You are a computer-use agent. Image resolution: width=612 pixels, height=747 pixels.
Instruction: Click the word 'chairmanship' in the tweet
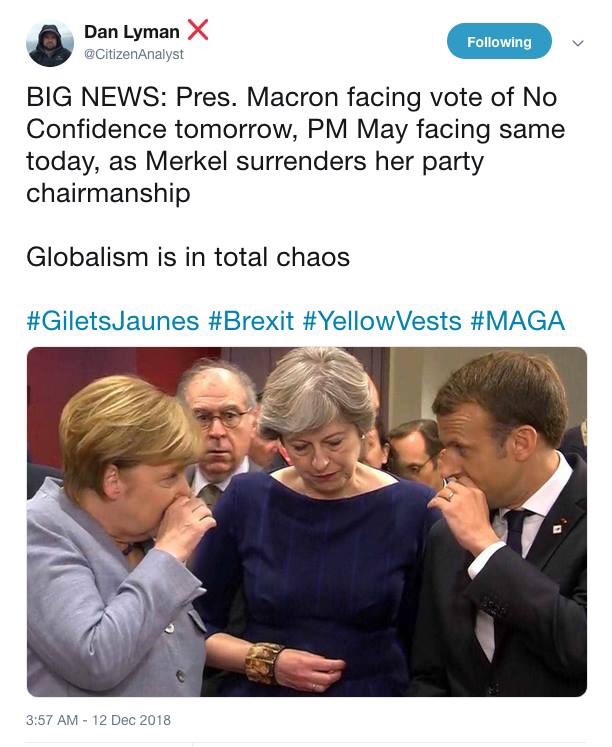click(108, 193)
